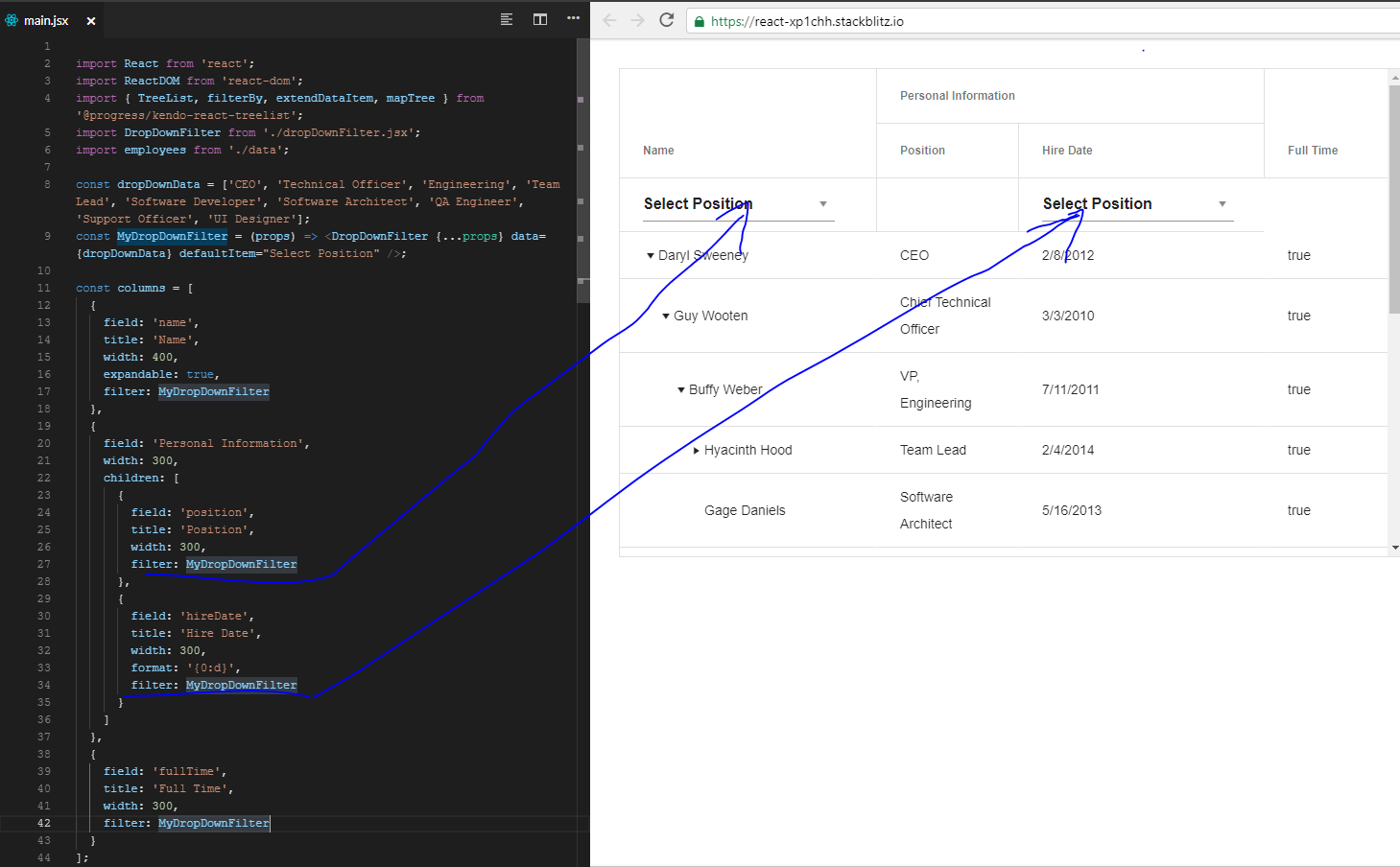Reload the page with the refresh icon
Viewport: 1400px width, 867px height.
[667, 20]
